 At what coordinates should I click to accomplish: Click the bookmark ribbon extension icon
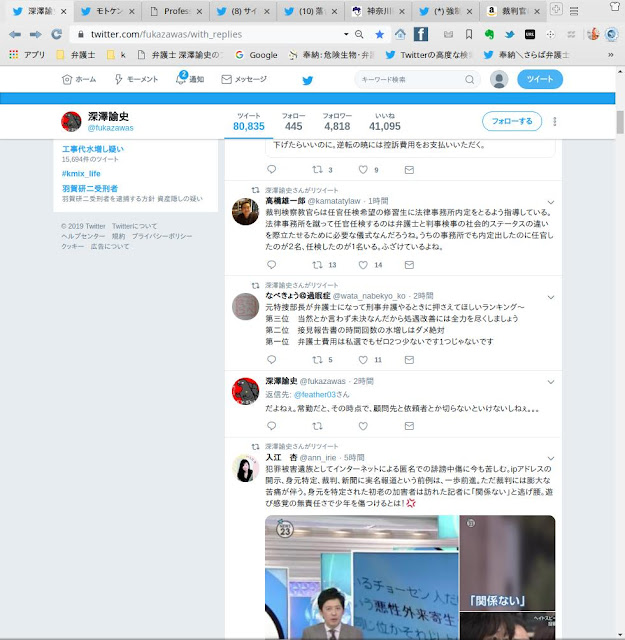(469, 35)
